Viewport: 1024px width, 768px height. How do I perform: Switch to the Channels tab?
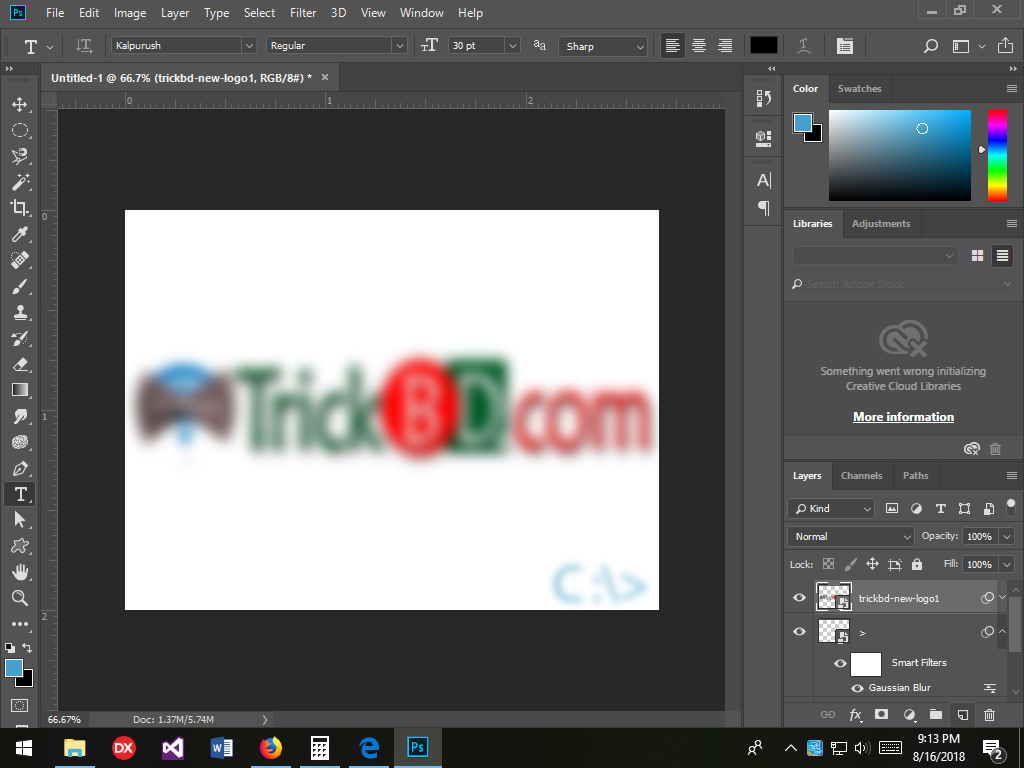(861, 475)
